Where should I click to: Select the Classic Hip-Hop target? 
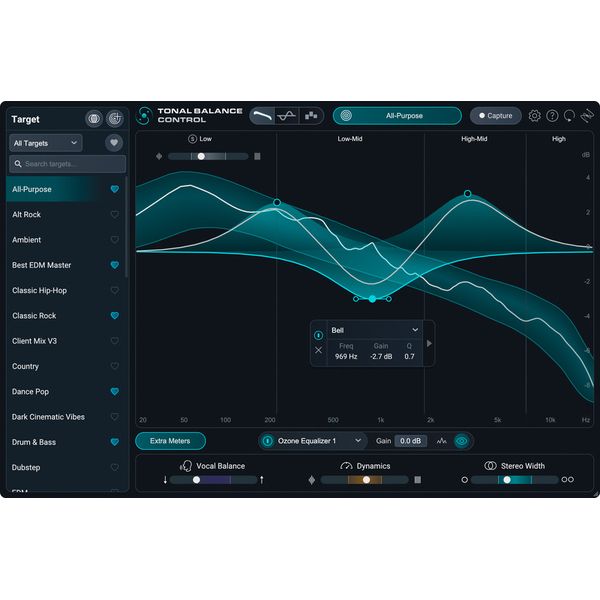65,290
